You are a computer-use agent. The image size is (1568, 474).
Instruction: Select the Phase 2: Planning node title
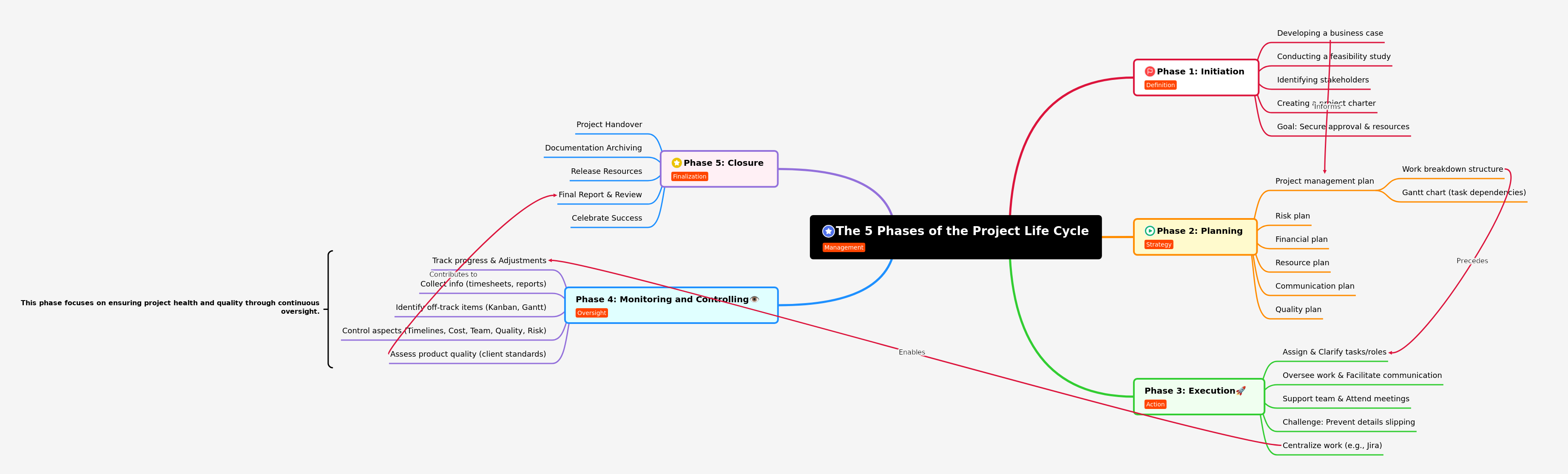pyautogui.click(x=1199, y=231)
